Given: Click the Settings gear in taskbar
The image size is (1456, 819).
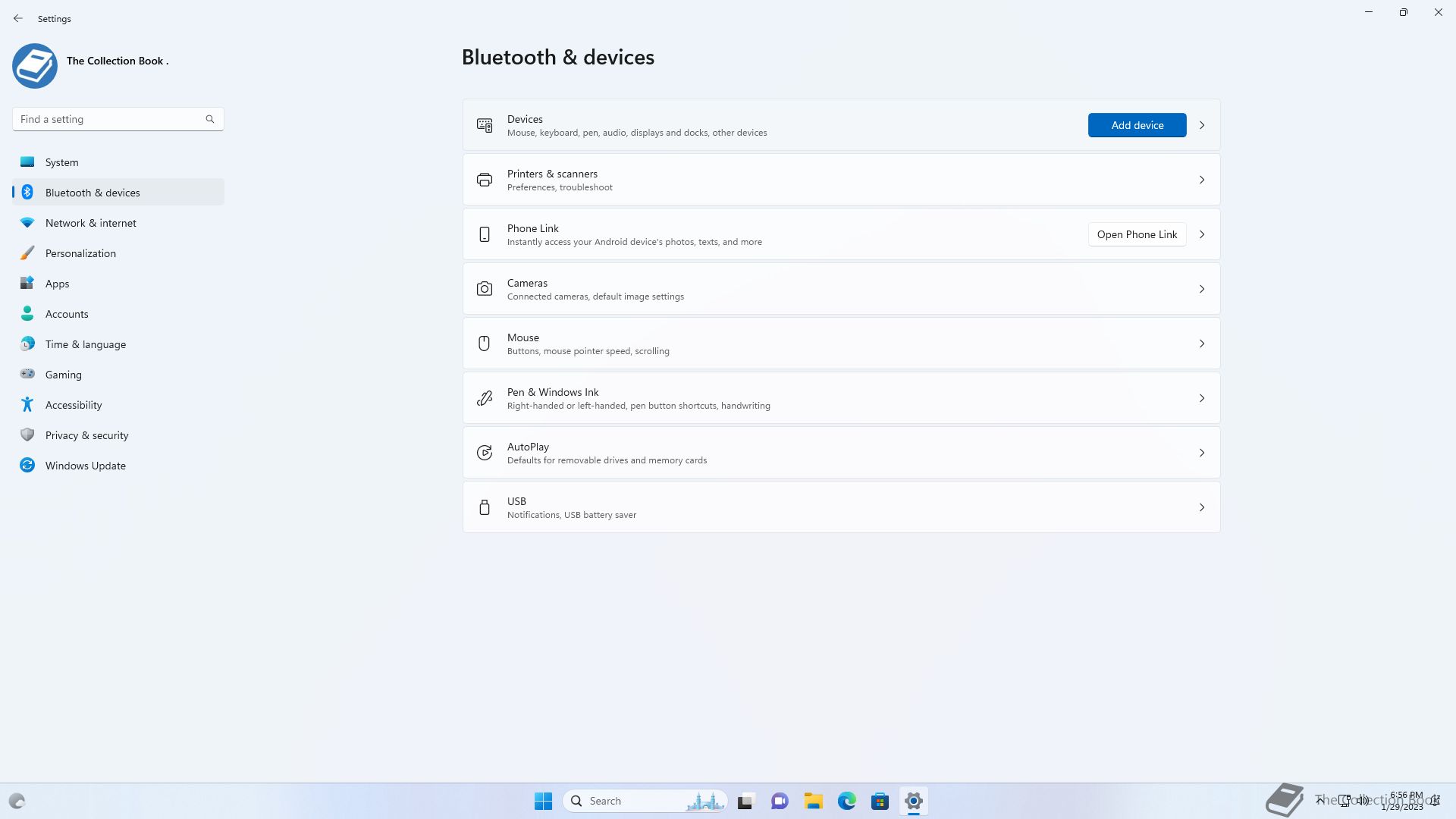Looking at the screenshot, I should tap(914, 801).
